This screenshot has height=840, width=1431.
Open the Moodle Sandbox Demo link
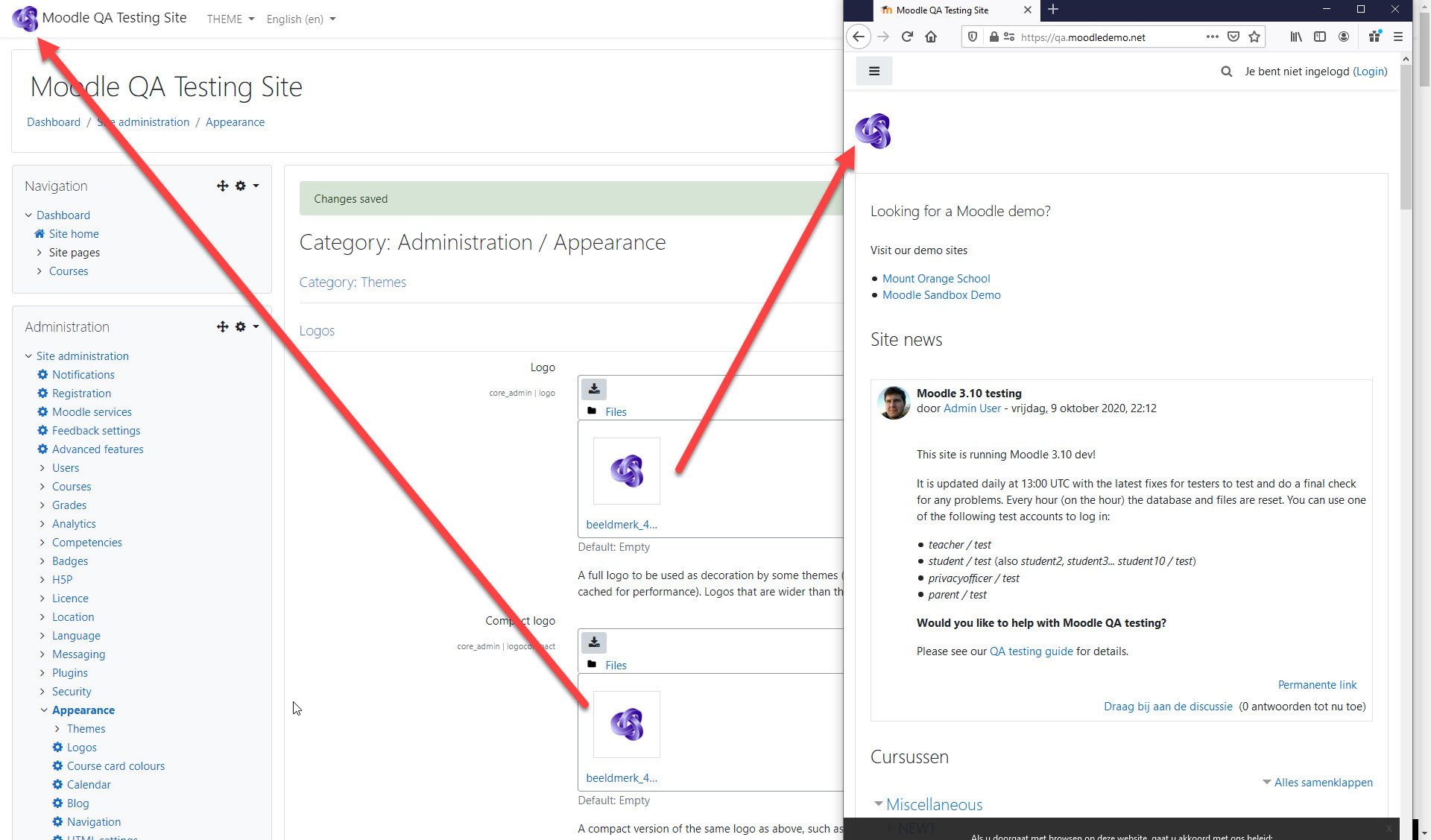[941, 294]
